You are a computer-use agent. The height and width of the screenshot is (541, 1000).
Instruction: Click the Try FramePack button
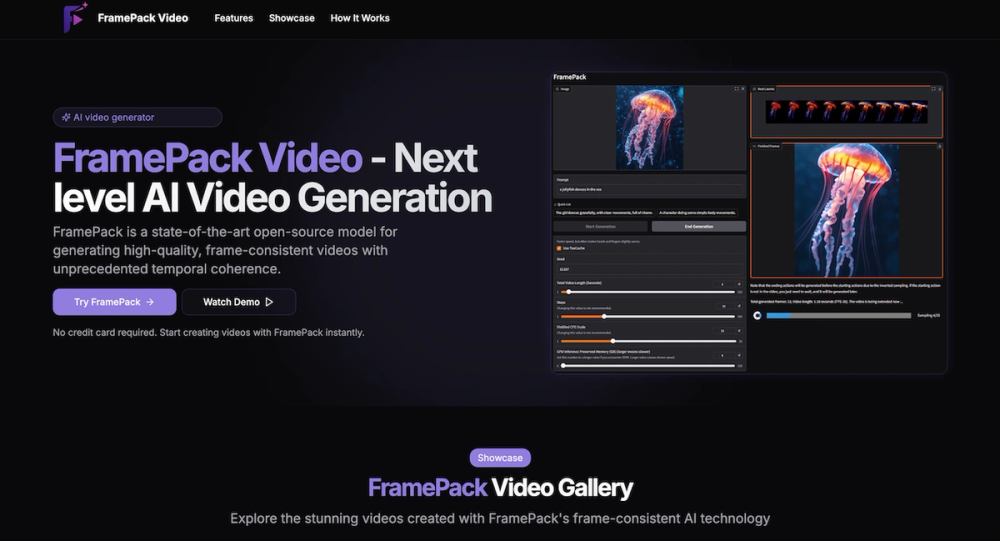114,302
